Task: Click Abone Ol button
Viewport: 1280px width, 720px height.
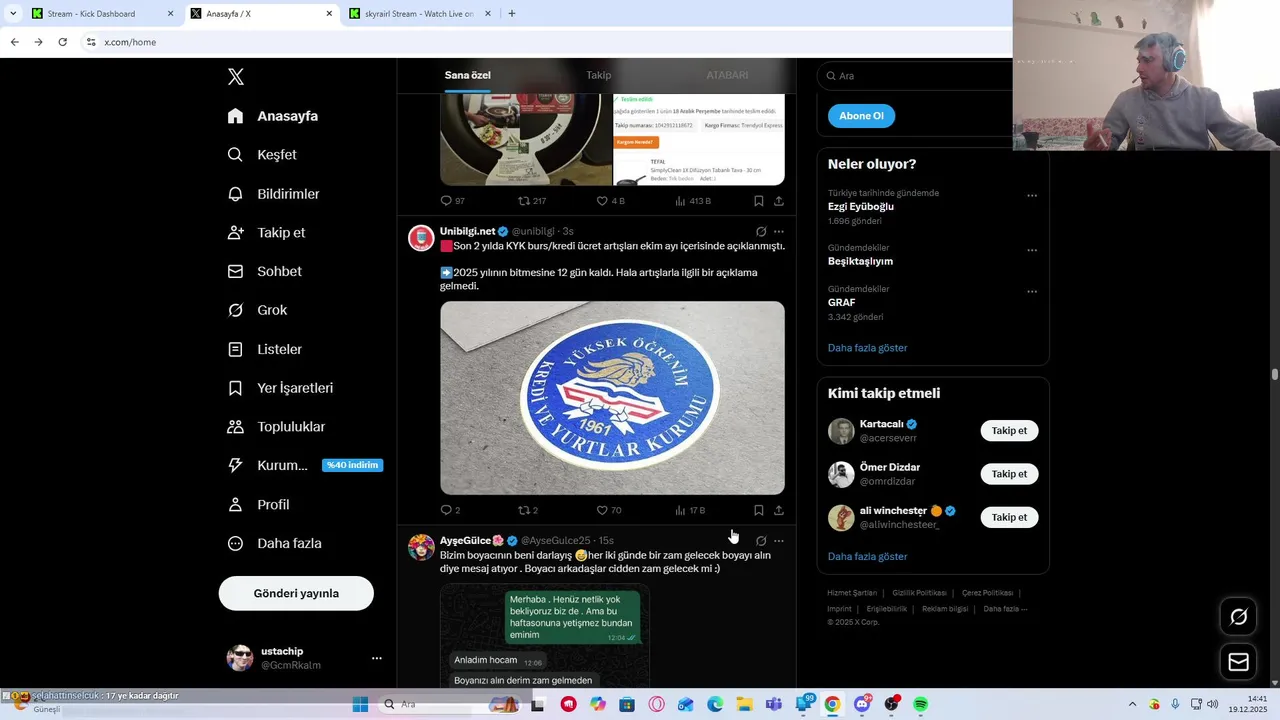Action: point(861,116)
